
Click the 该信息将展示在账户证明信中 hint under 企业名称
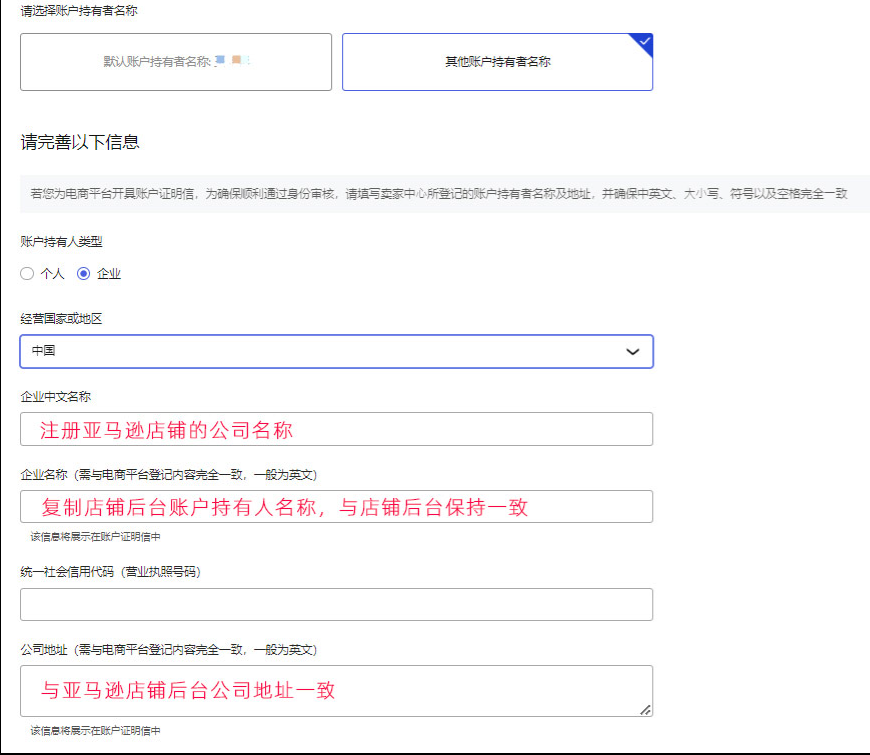click(95, 536)
